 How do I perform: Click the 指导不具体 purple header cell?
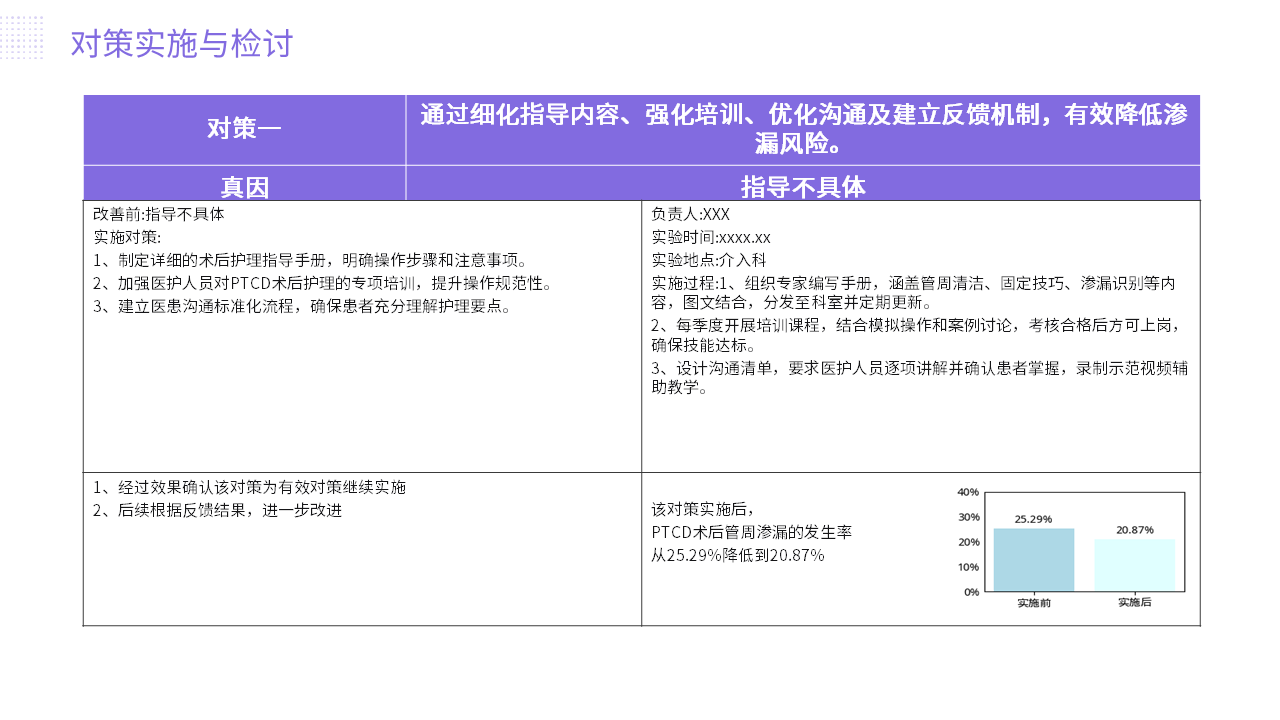coord(803,187)
